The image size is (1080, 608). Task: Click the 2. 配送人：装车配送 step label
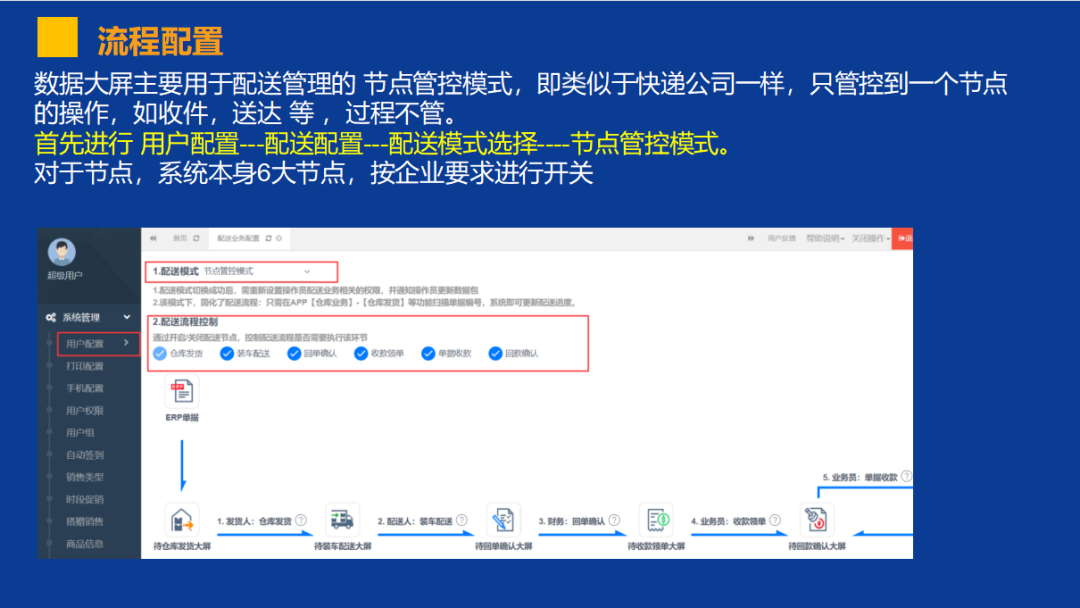click(x=415, y=521)
